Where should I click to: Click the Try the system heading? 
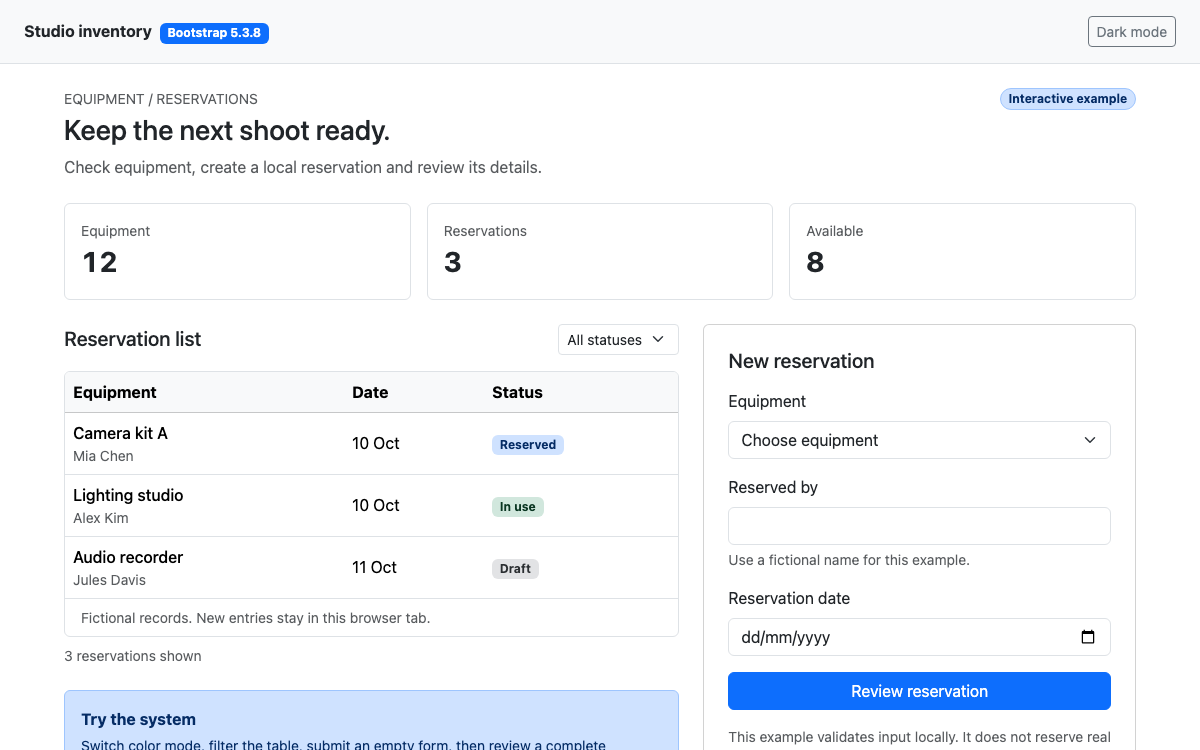click(x=138, y=719)
